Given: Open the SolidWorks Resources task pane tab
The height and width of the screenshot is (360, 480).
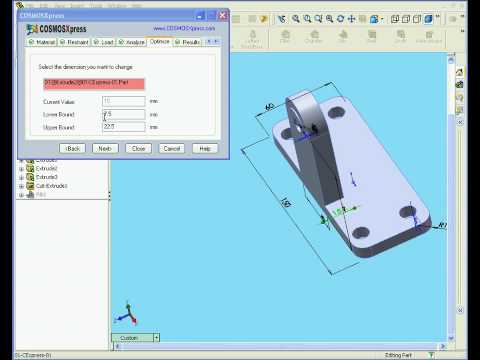Looking at the screenshot, I should tap(460, 72).
